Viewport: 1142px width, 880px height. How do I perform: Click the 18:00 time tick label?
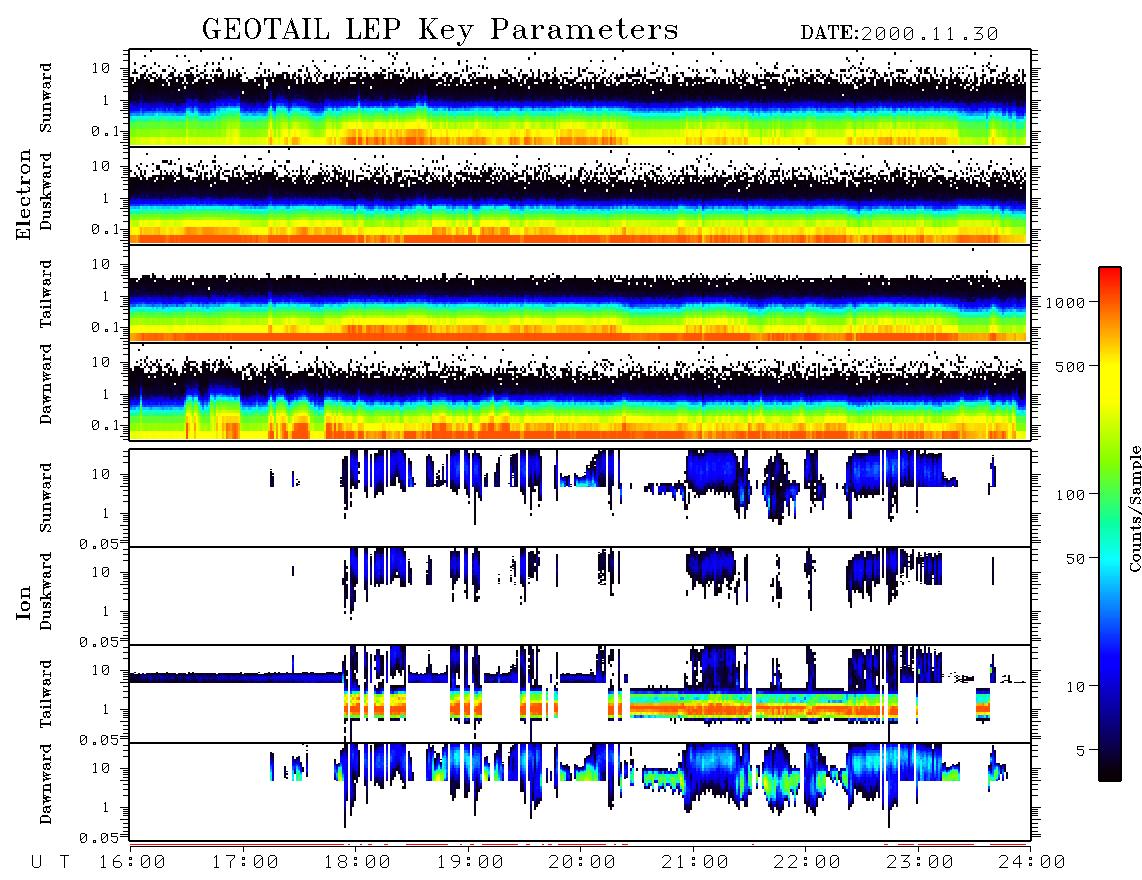click(x=358, y=863)
